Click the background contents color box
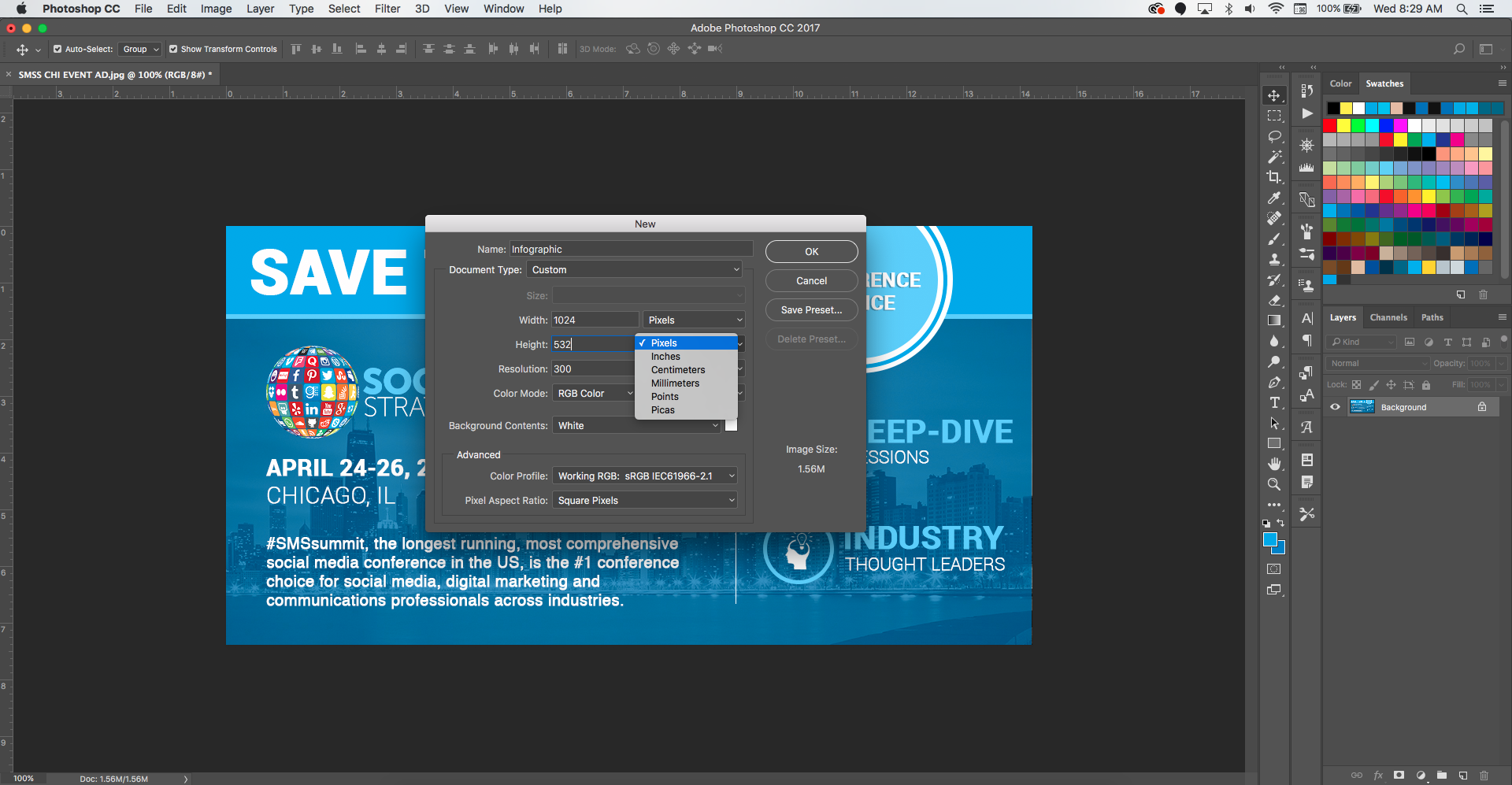The image size is (1512, 785). point(731,425)
